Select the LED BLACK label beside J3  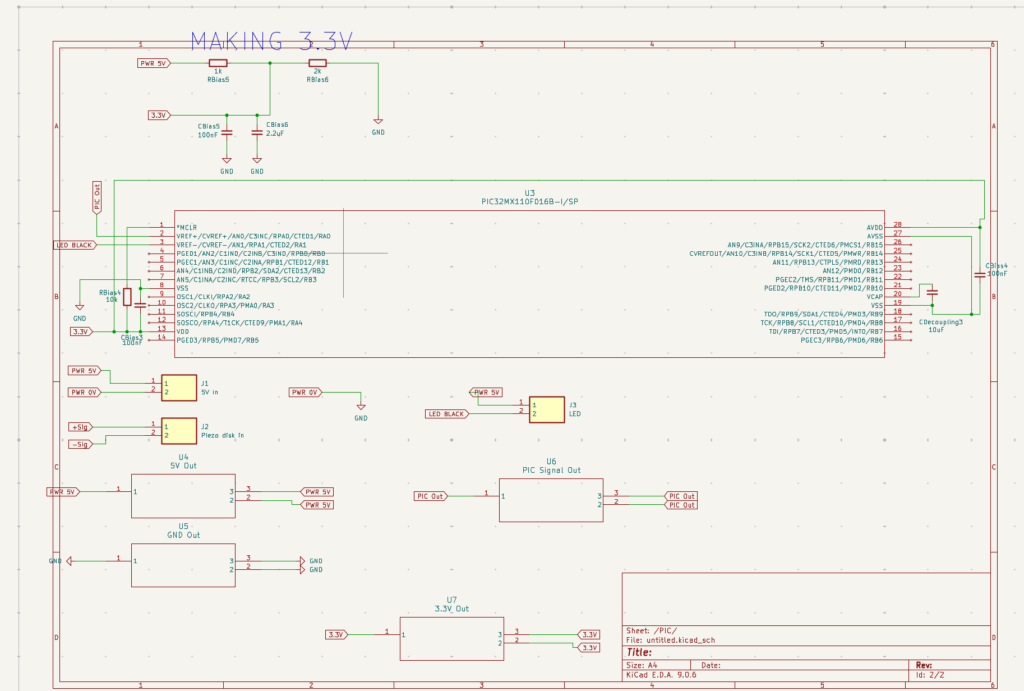point(447,414)
